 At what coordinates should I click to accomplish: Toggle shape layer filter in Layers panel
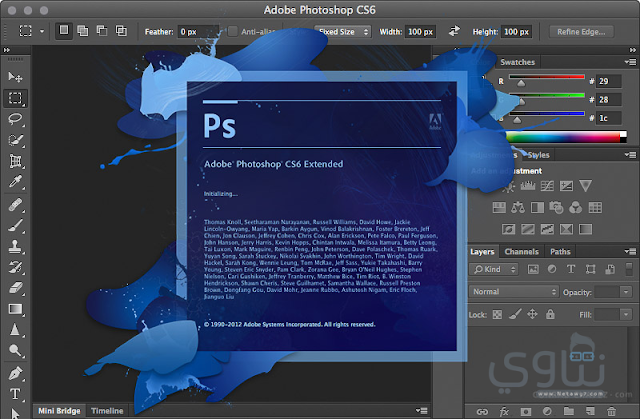(x=590, y=269)
